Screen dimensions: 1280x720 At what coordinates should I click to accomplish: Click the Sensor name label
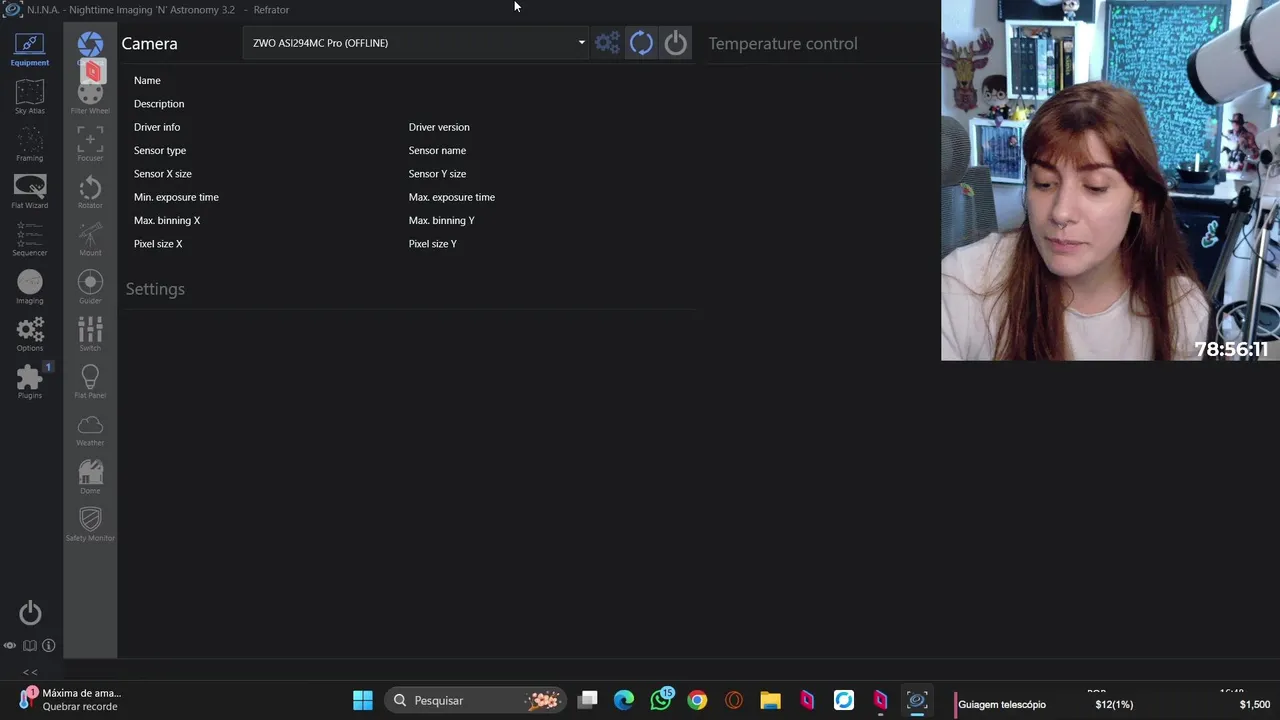click(x=437, y=150)
